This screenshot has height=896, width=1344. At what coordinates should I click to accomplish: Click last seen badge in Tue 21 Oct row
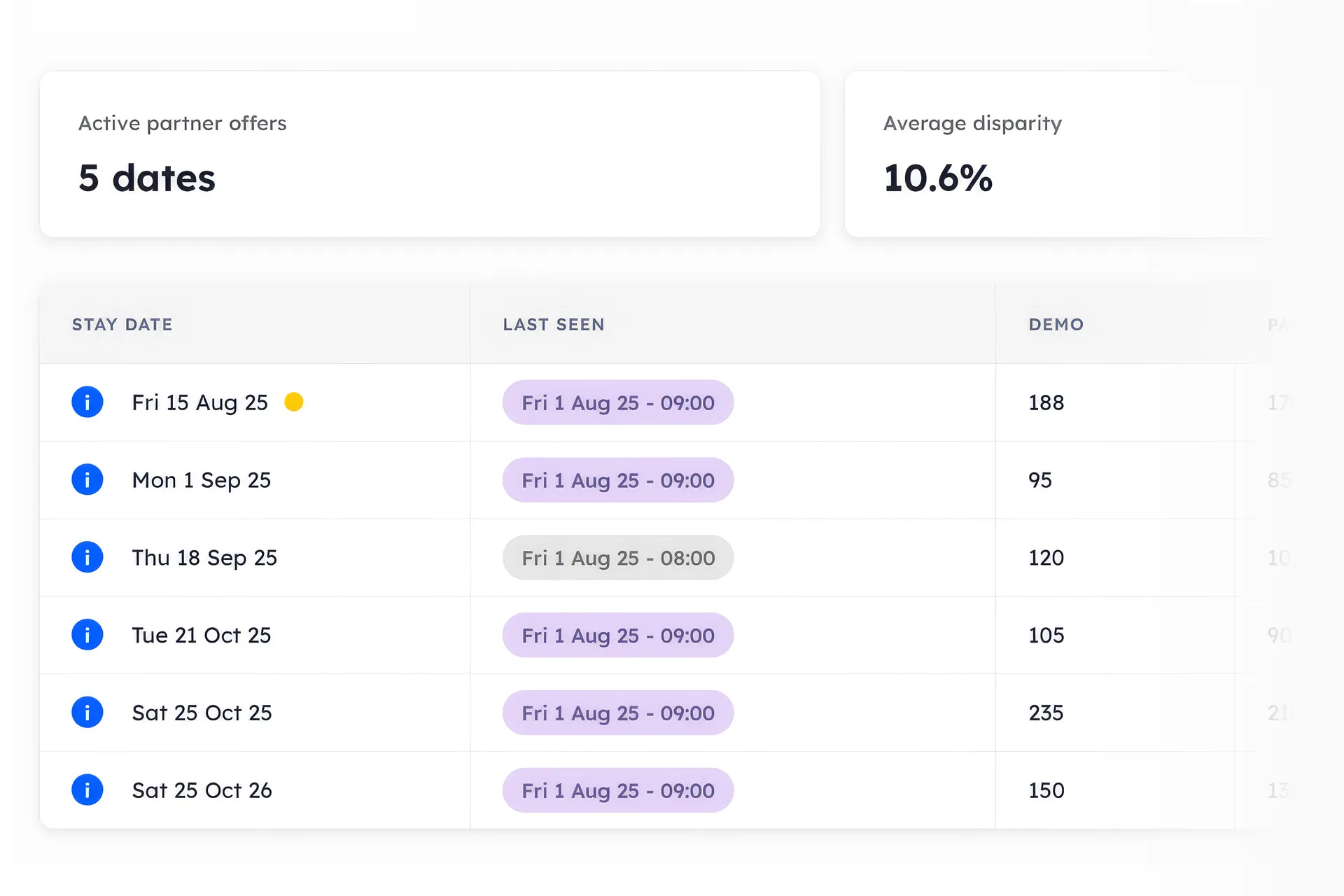click(x=618, y=636)
